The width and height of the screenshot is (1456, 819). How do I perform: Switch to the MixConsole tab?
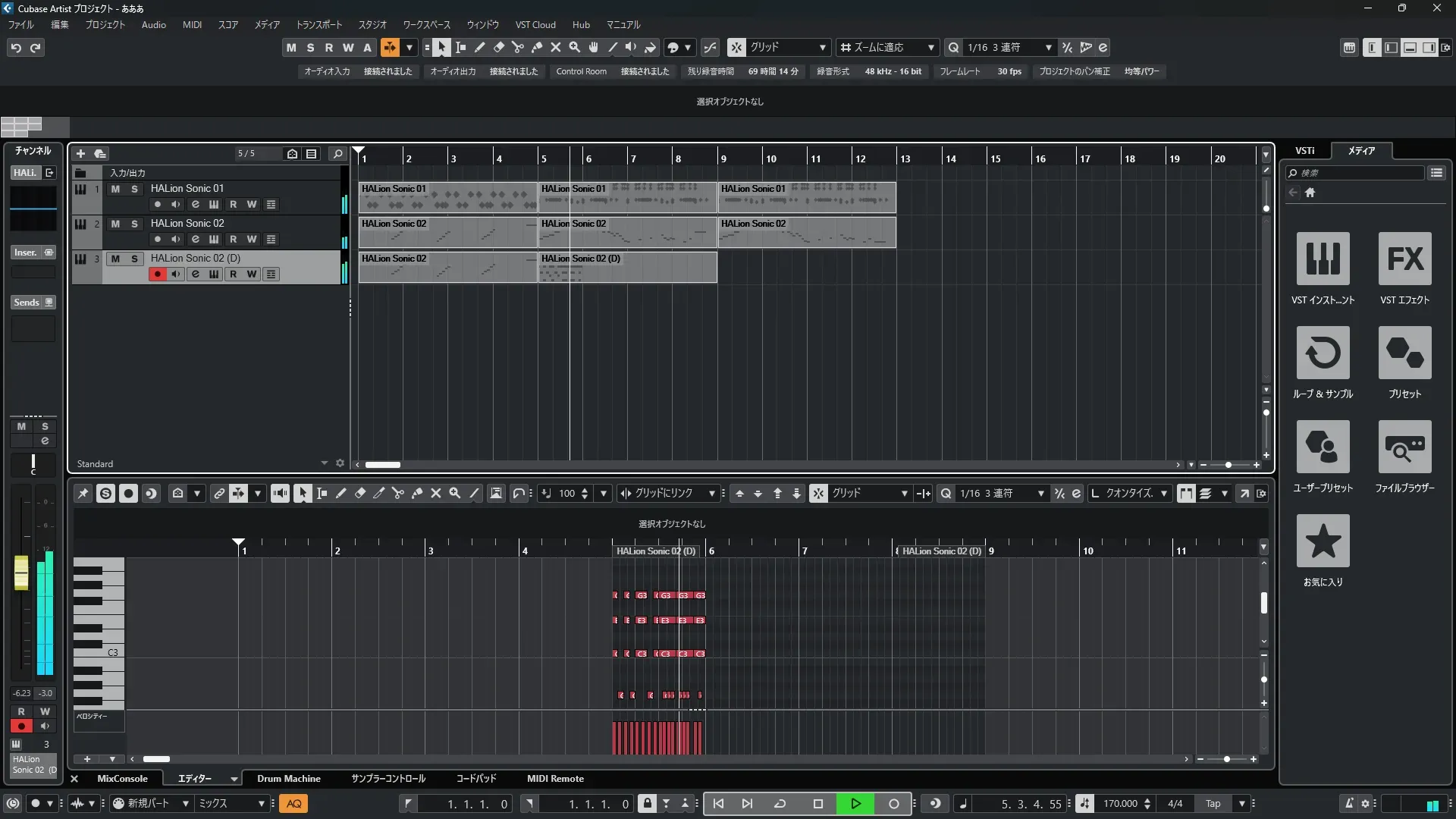point(122,779)
